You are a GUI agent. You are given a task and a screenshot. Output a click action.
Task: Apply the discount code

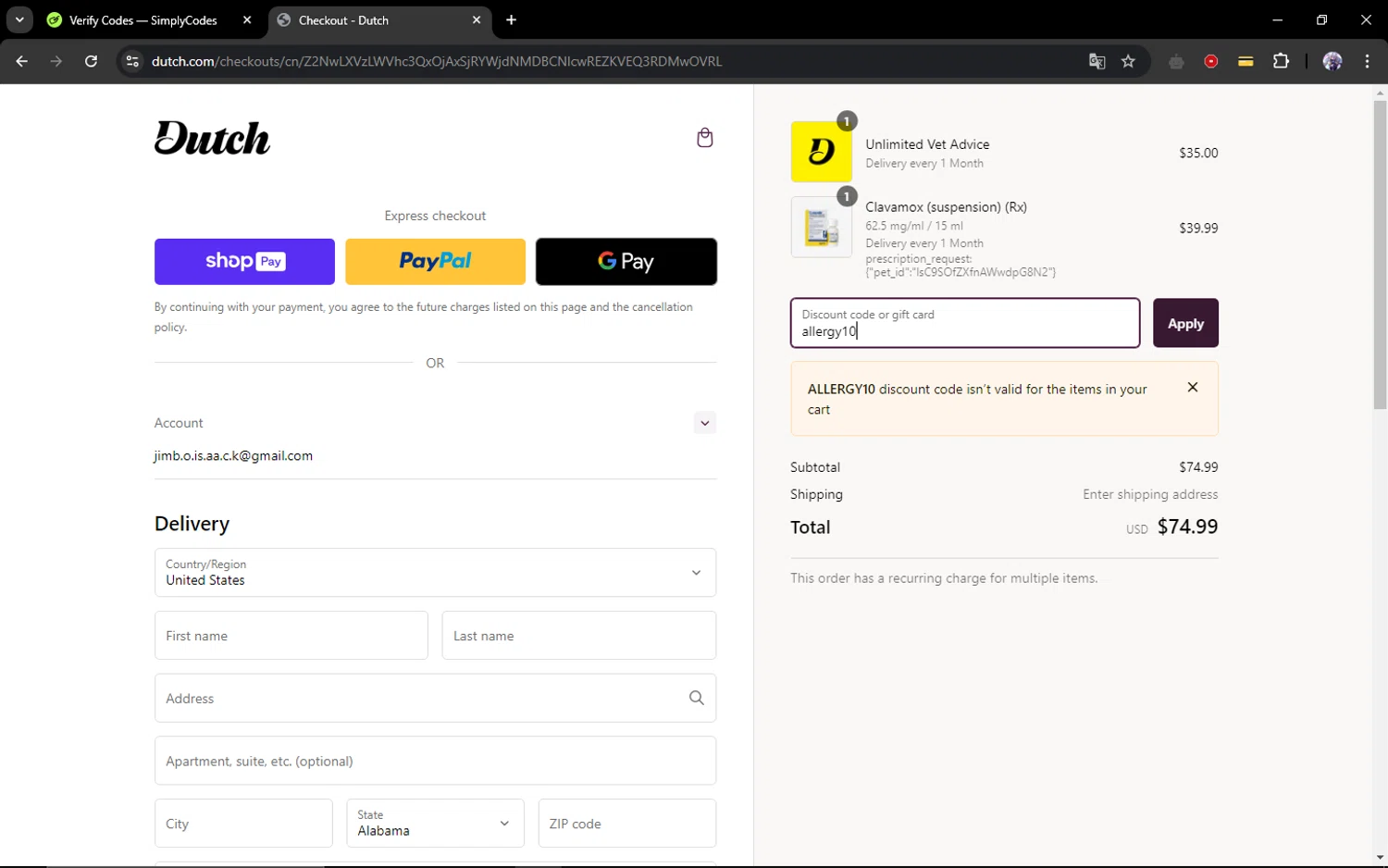click(1184, 323)
